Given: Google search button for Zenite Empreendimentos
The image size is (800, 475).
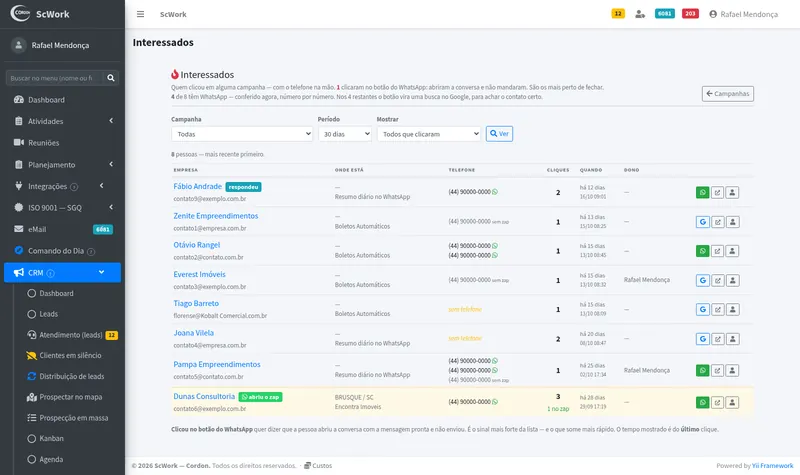Looking at the screenshot, I should coord(703,222).
